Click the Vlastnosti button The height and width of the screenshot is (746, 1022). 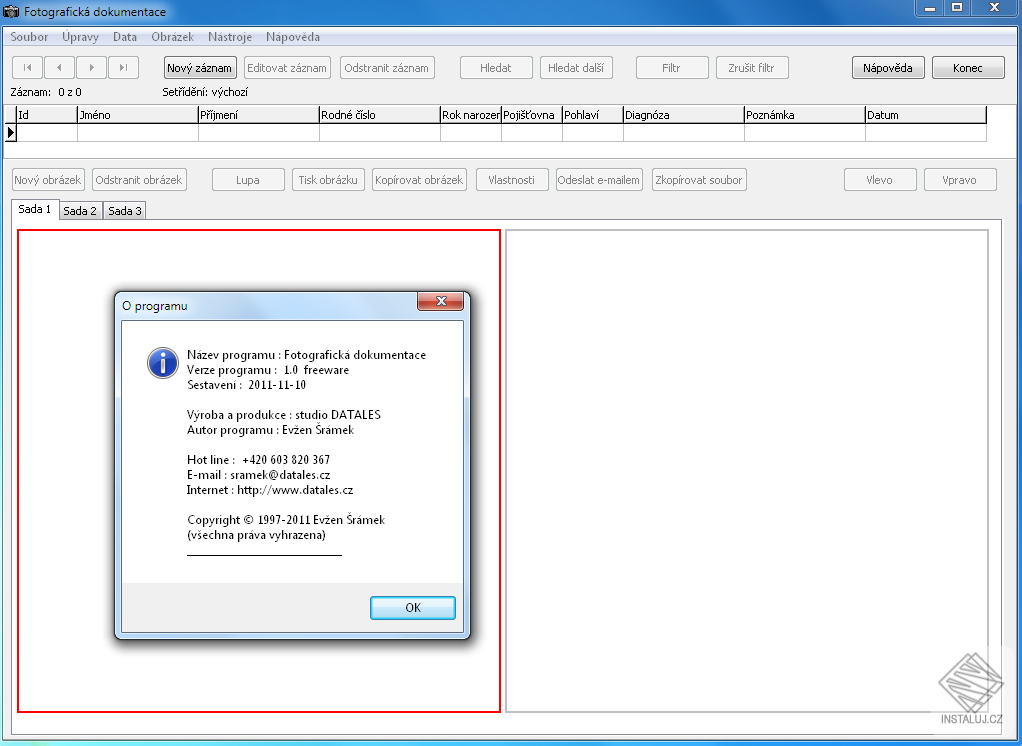[x=512, y=180]
